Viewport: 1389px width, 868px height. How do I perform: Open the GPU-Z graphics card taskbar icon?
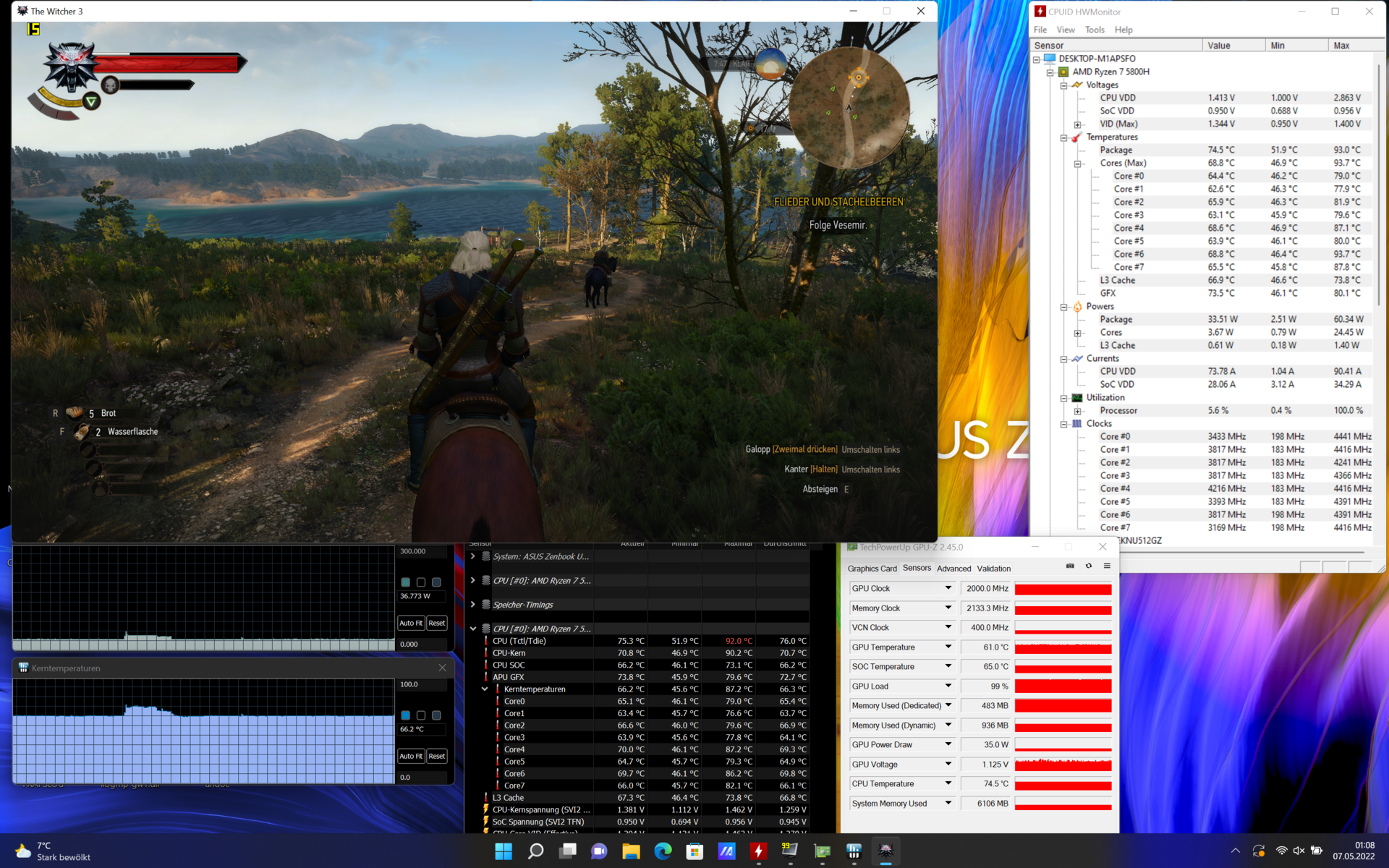point(822,851)
